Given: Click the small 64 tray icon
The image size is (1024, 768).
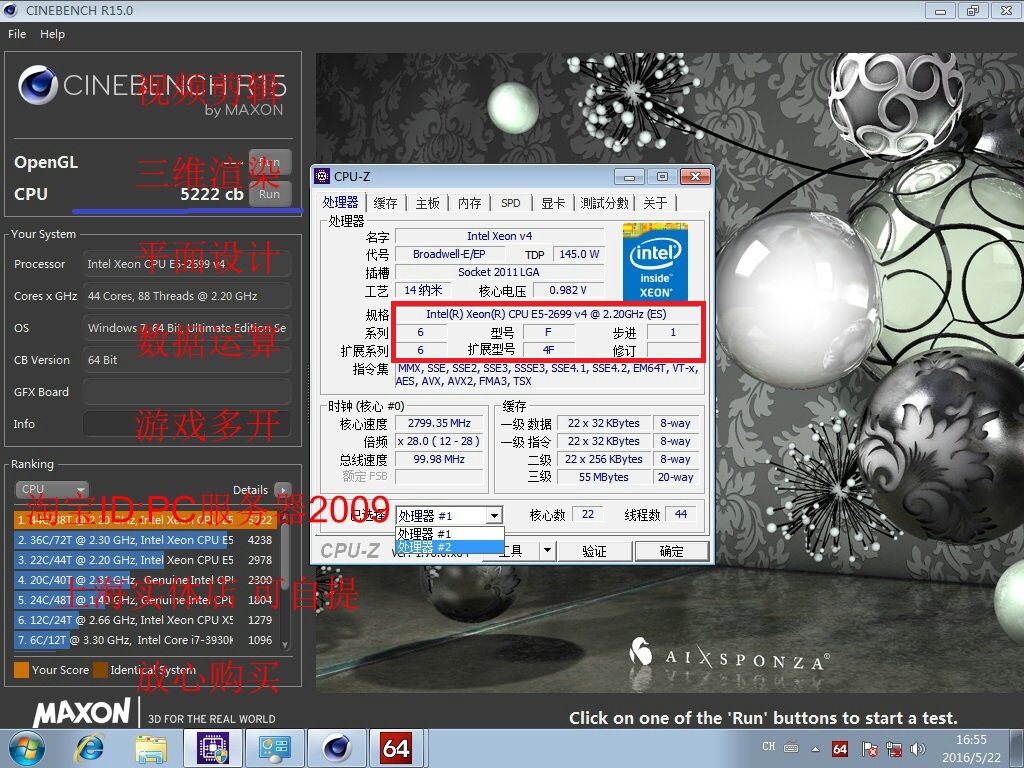Looking at the screenshot, I should [840, 749].
